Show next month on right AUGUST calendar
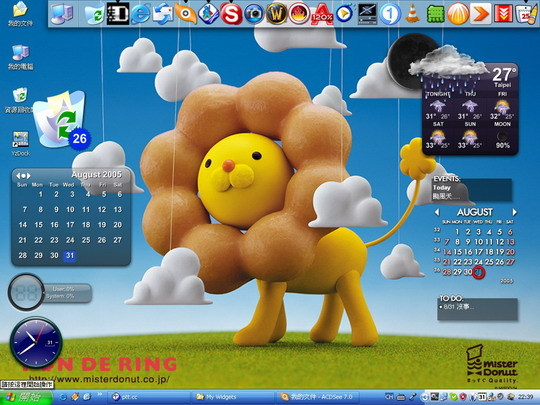This screenshot has height=405, width=540. (515, 212)
